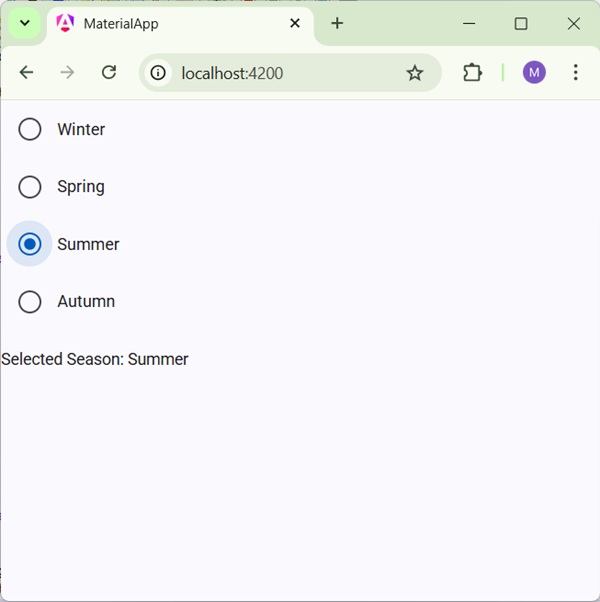The height and width of the screenshot is (602, 600).
Task: Open a new browser tab
Action: pos(337,23)
